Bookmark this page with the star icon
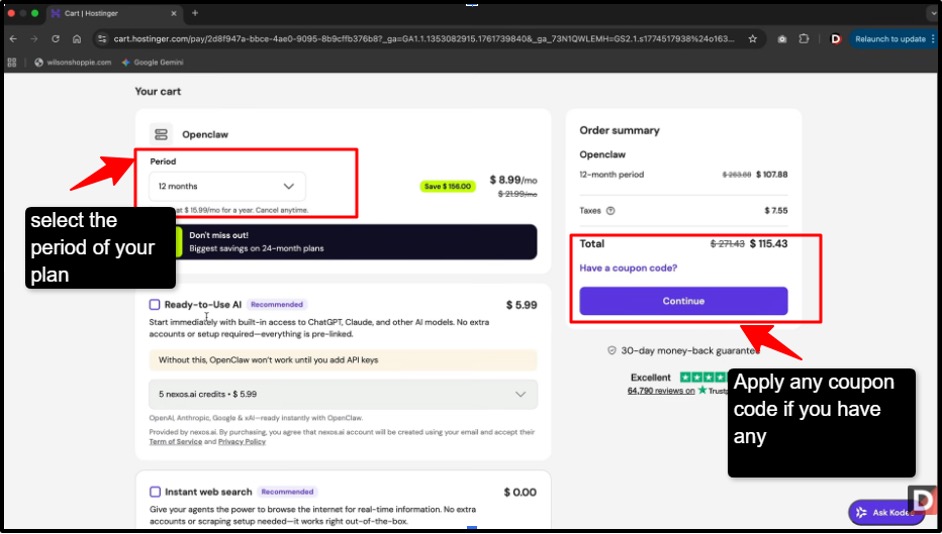 (753, 38)
